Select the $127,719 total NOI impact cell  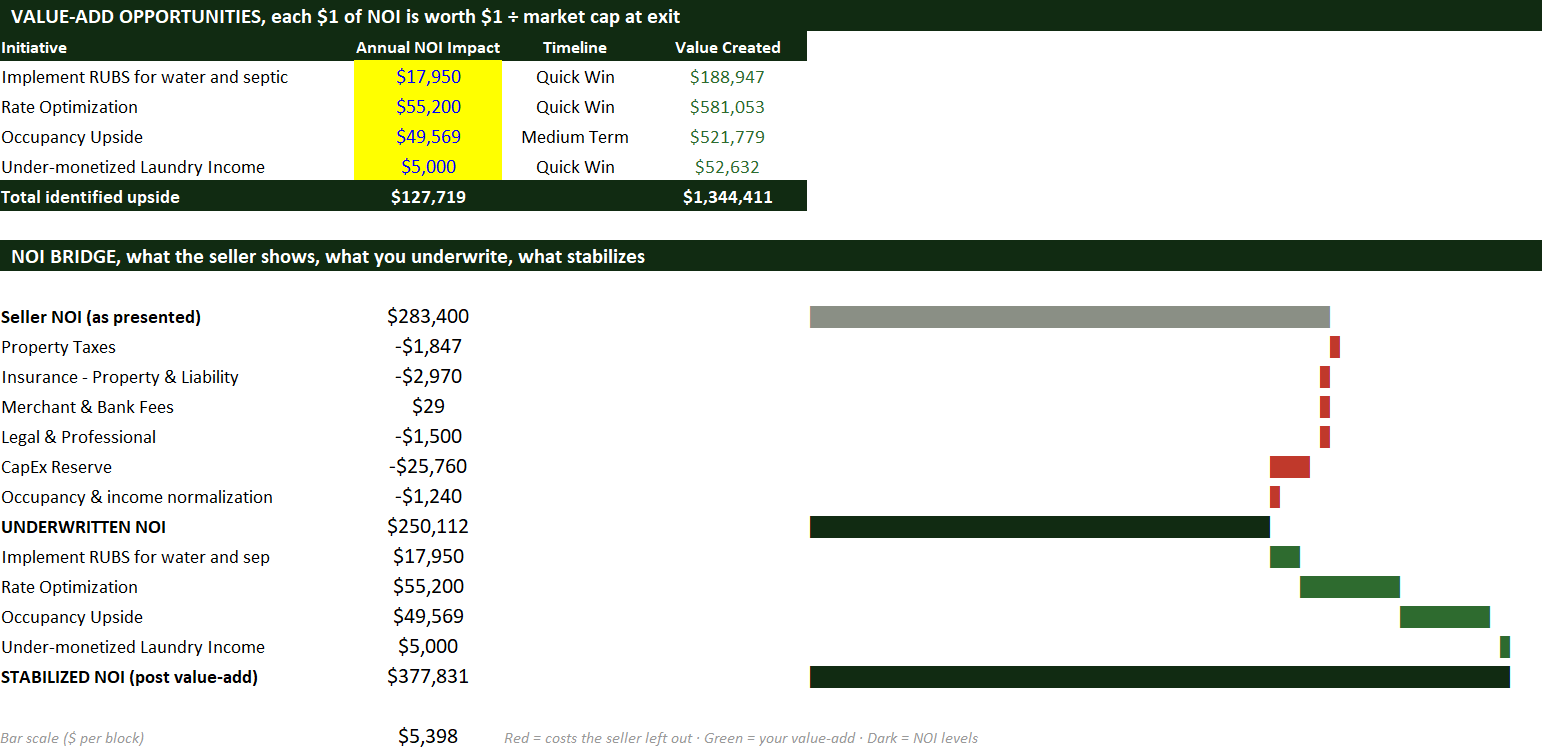point(428,197)
